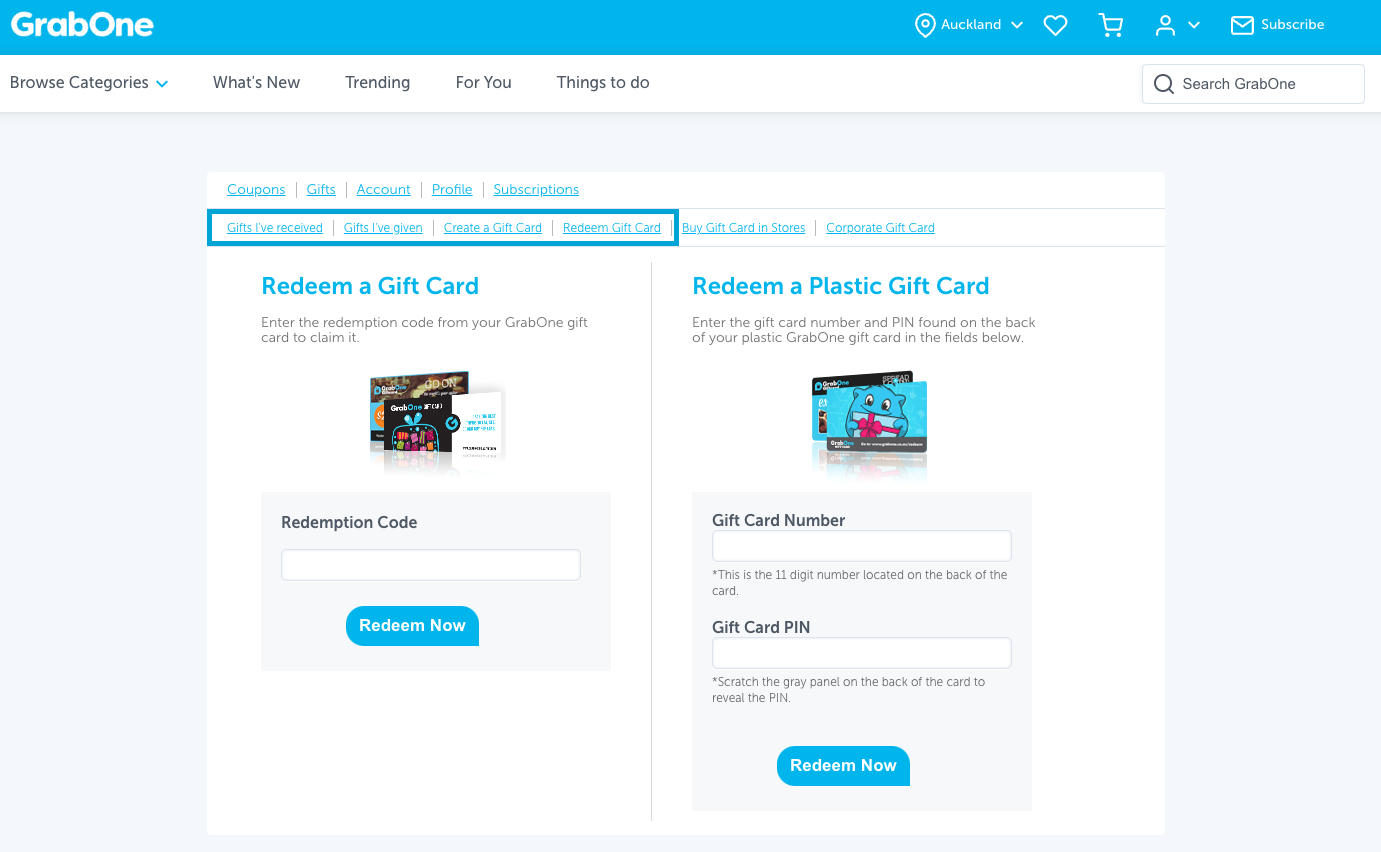
Task: Click the search magnifier icon
Action: [1164, 84]
